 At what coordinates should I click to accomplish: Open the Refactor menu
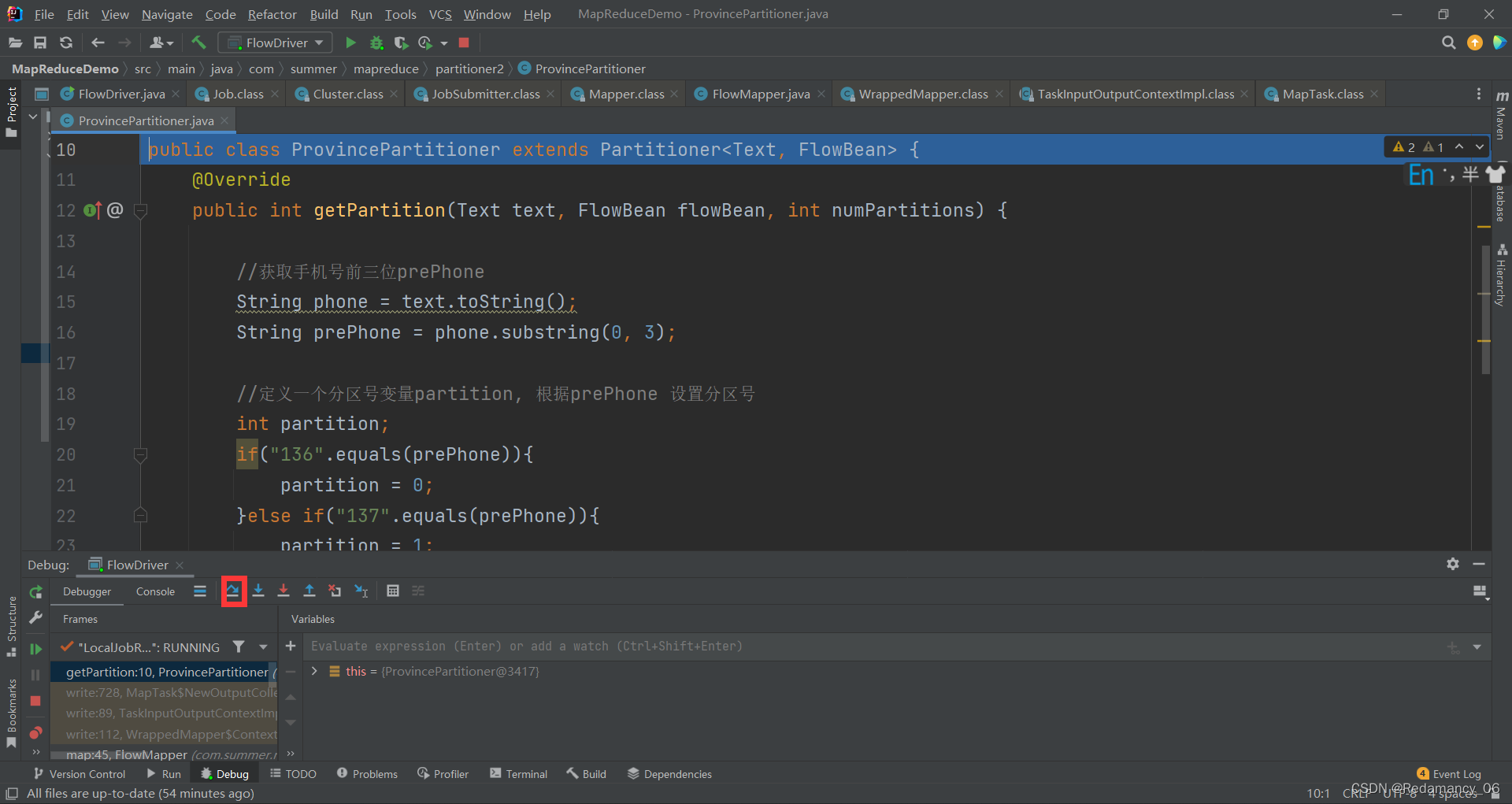272,14
